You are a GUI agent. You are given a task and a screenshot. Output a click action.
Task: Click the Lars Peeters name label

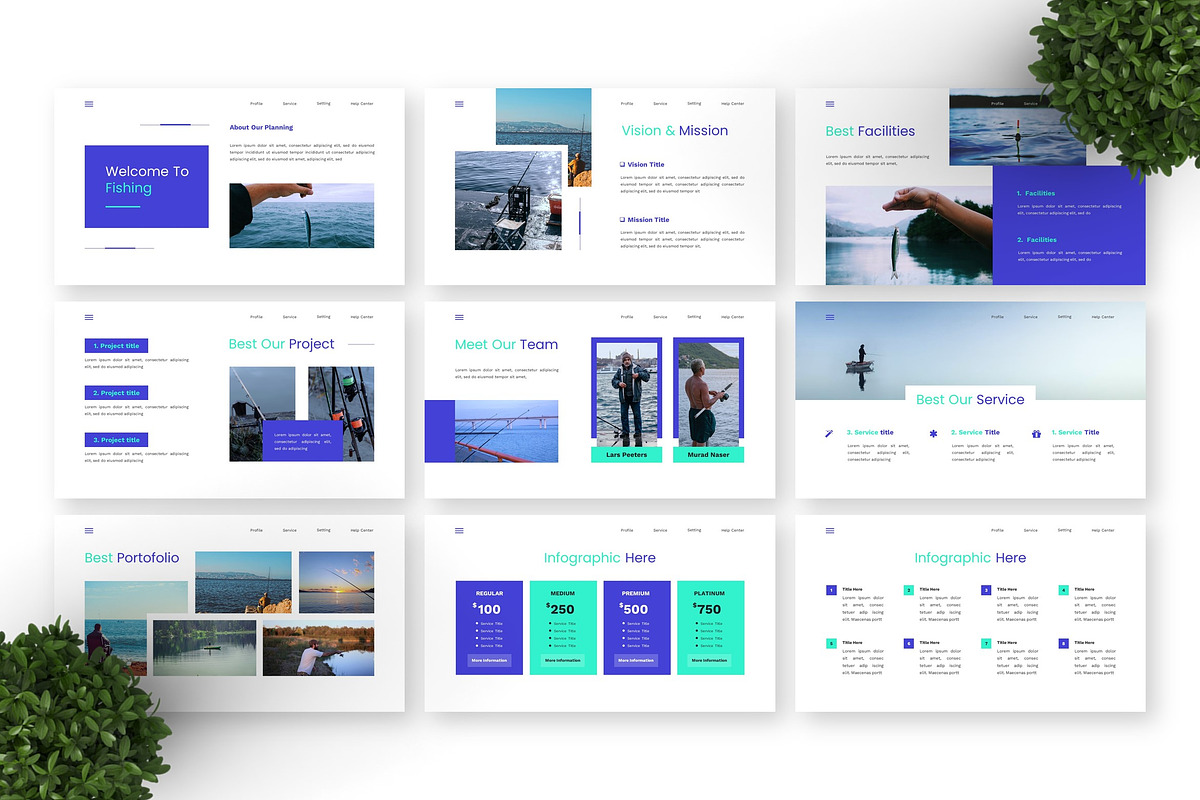pyautogui.click(x=626, y=455)
